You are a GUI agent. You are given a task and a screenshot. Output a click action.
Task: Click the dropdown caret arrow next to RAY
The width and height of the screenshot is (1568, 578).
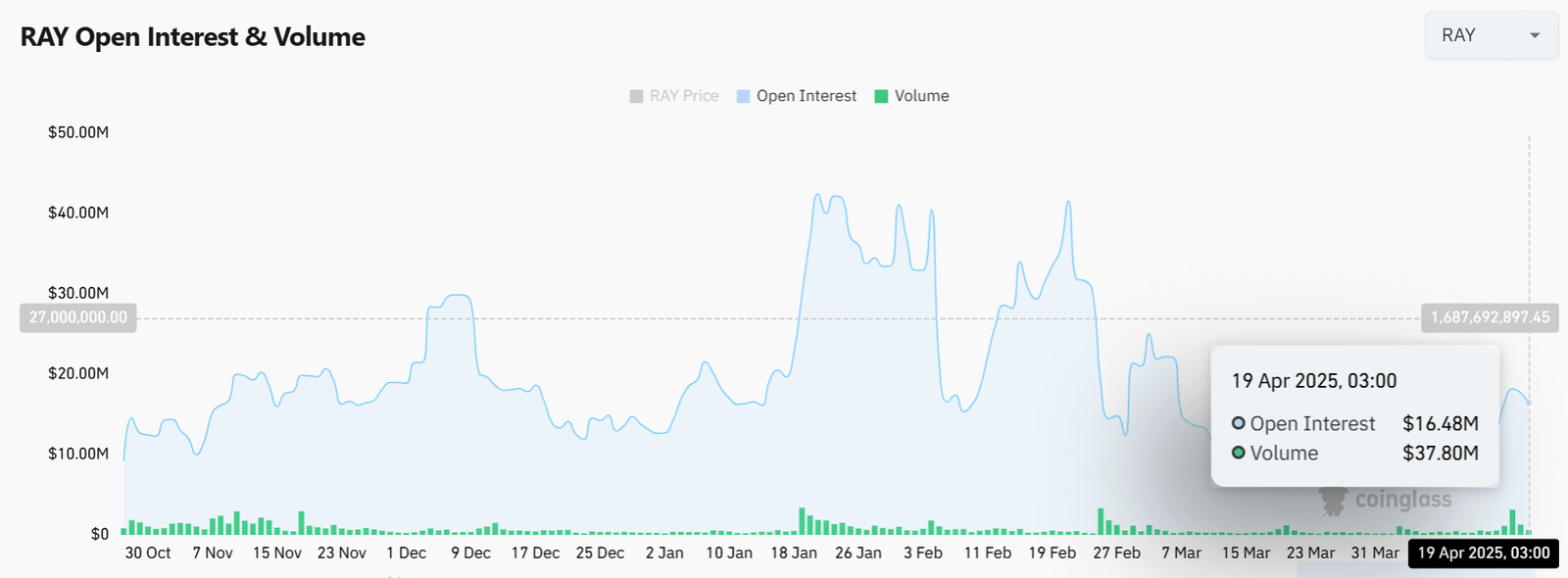(x=1535, y=36)
